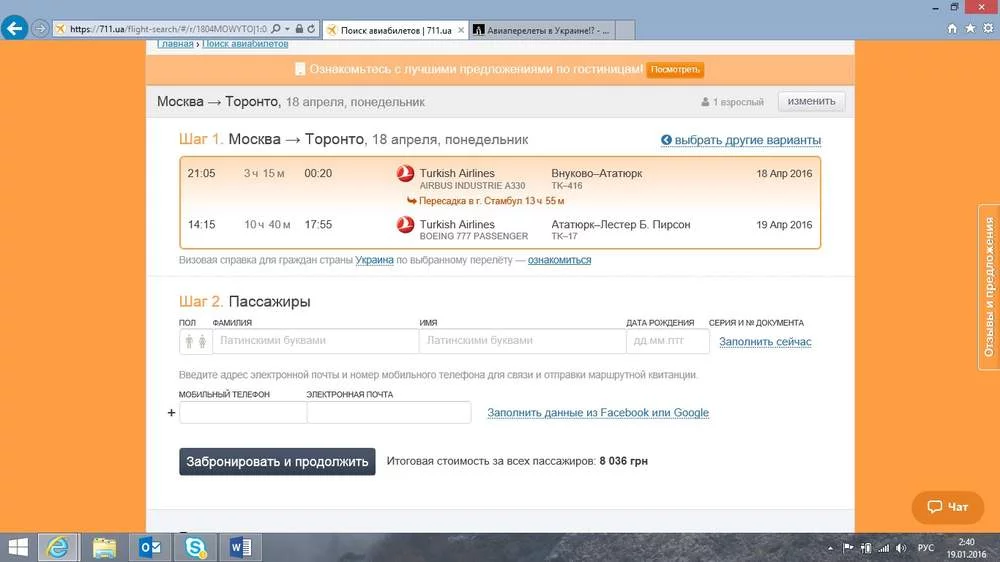Image resolution: width=1000 pixels, height=562 pixels.
Task: Follow the 'Главная' breadcrumb link
Action: pyautogui.click(x=175, y=43)
